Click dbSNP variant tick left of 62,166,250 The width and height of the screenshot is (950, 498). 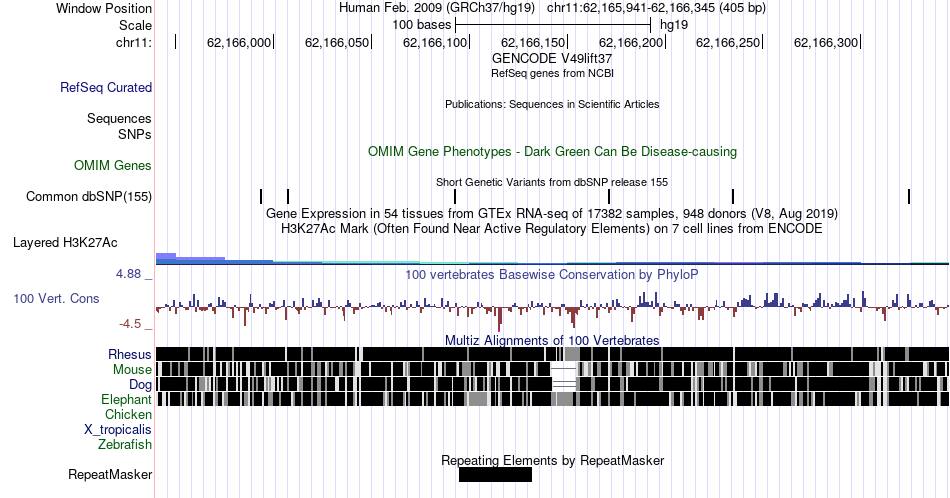733,196
